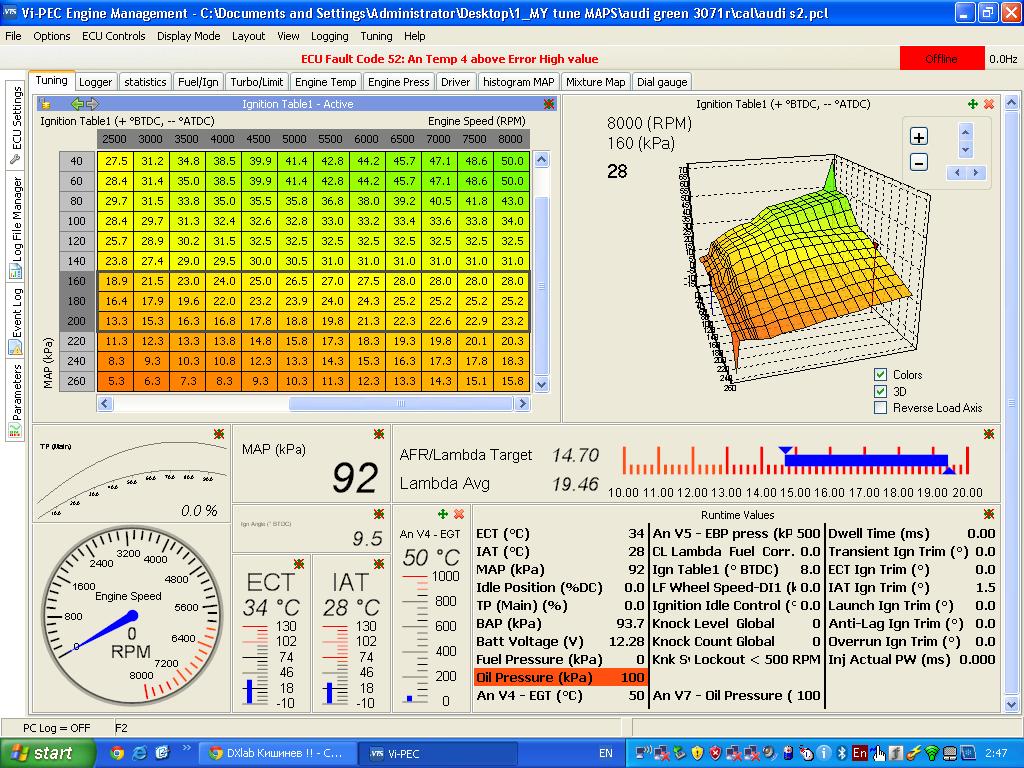This screenshot has height=768, width=1024.
Task: Select the 8000 RPM, 160 kPa table cell
Action: tap(512, 282)
